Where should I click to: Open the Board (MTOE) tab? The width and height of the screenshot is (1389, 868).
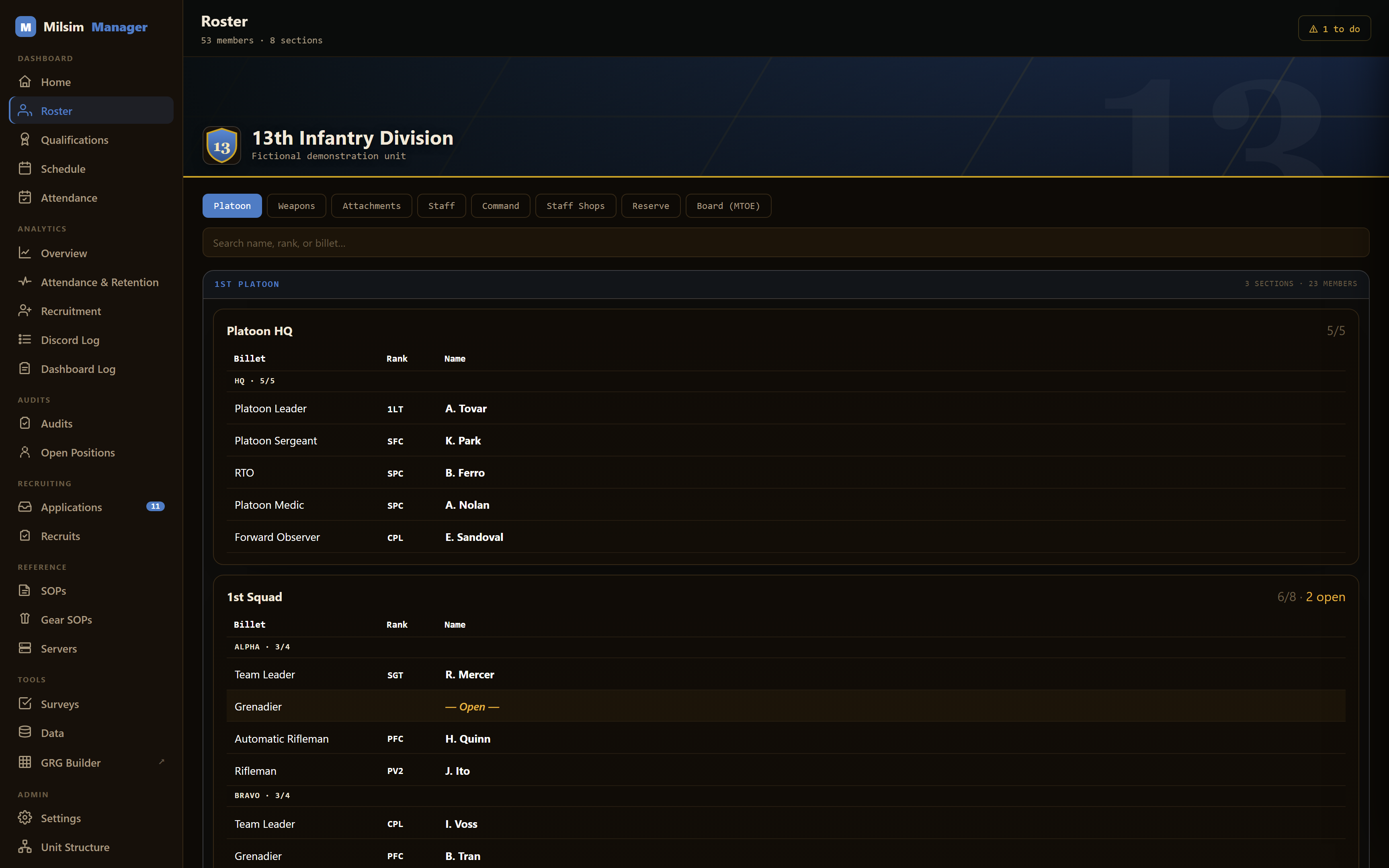point(728,205)
